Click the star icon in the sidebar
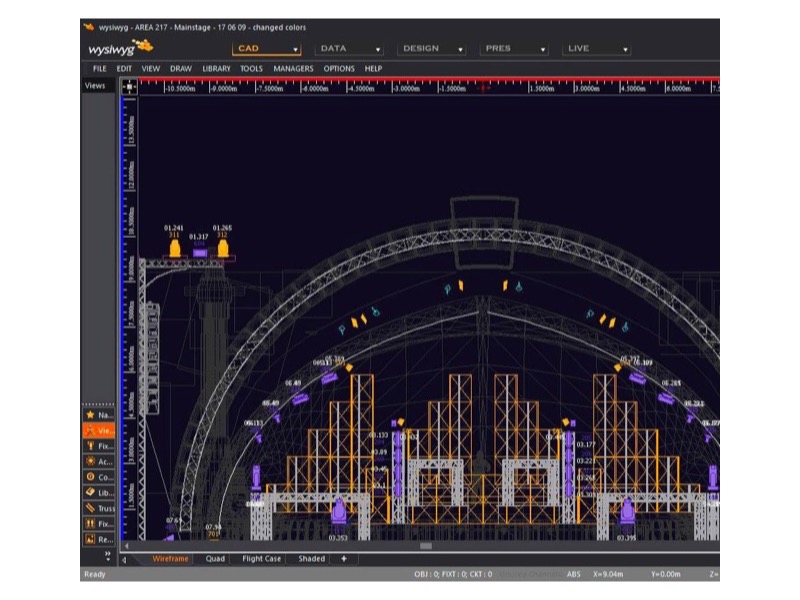800x600 pixels. tap(91, 414)
